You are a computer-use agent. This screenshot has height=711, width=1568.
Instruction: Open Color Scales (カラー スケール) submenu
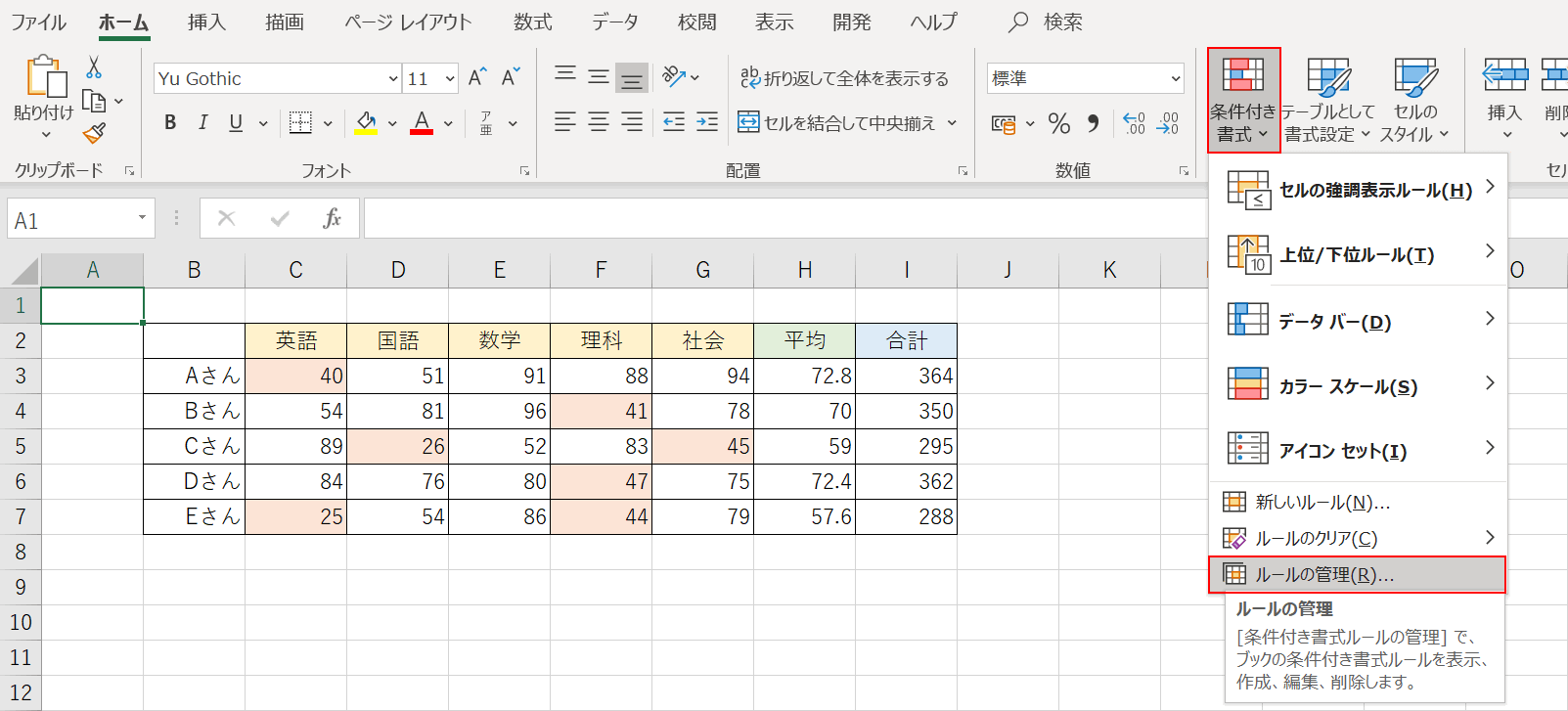coord(1360,385)
